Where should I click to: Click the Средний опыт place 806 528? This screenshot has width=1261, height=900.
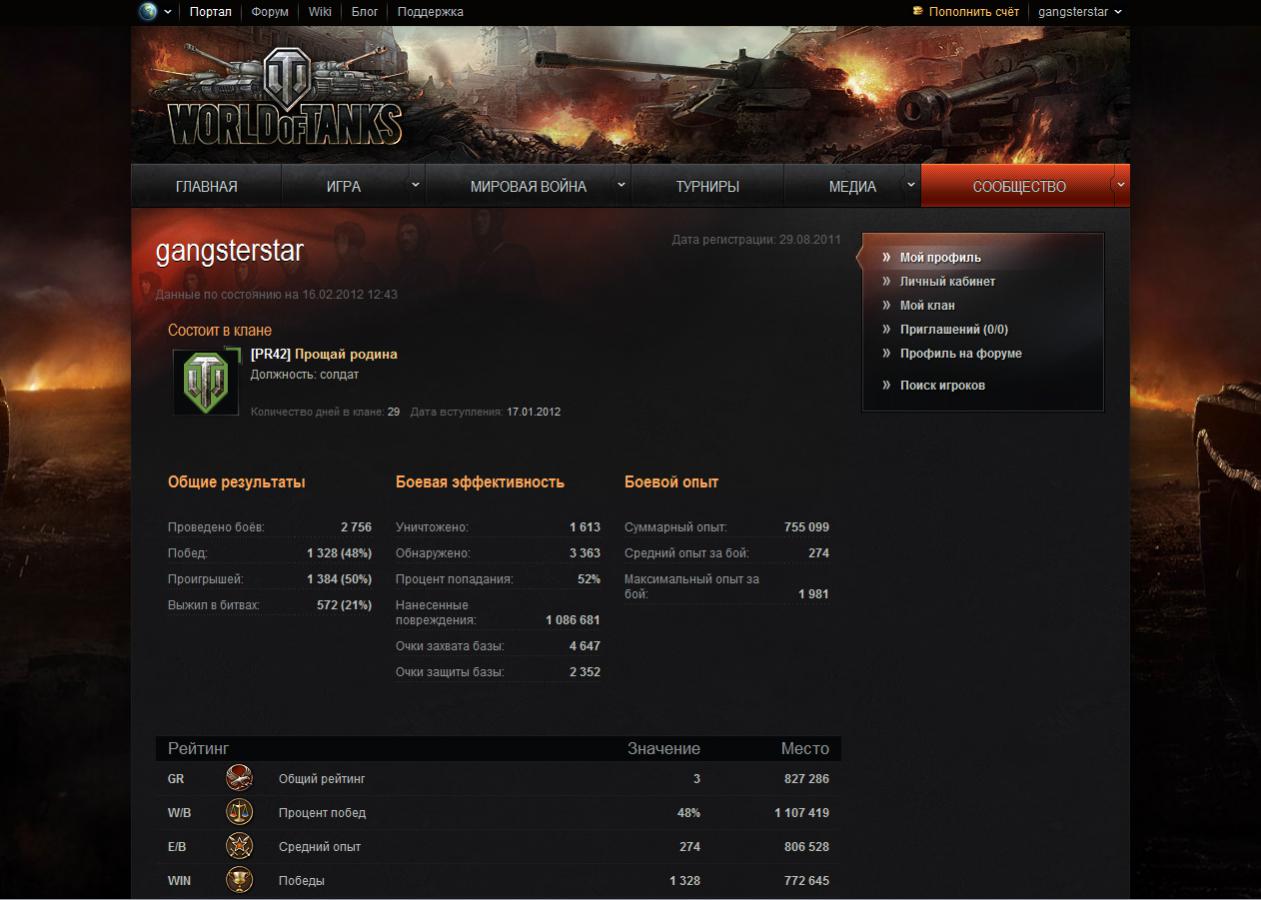807,846
